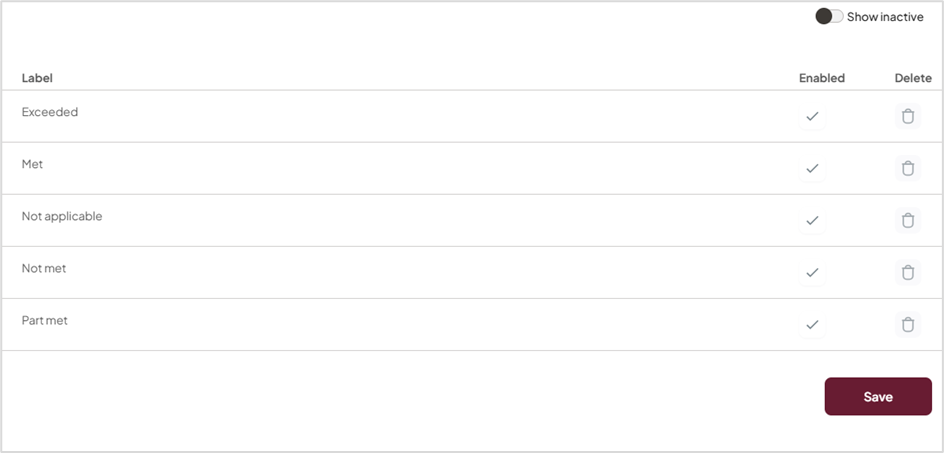Remove the Not applicable label
The height and width of the screenshot is (453, 944).
point(908,220)
